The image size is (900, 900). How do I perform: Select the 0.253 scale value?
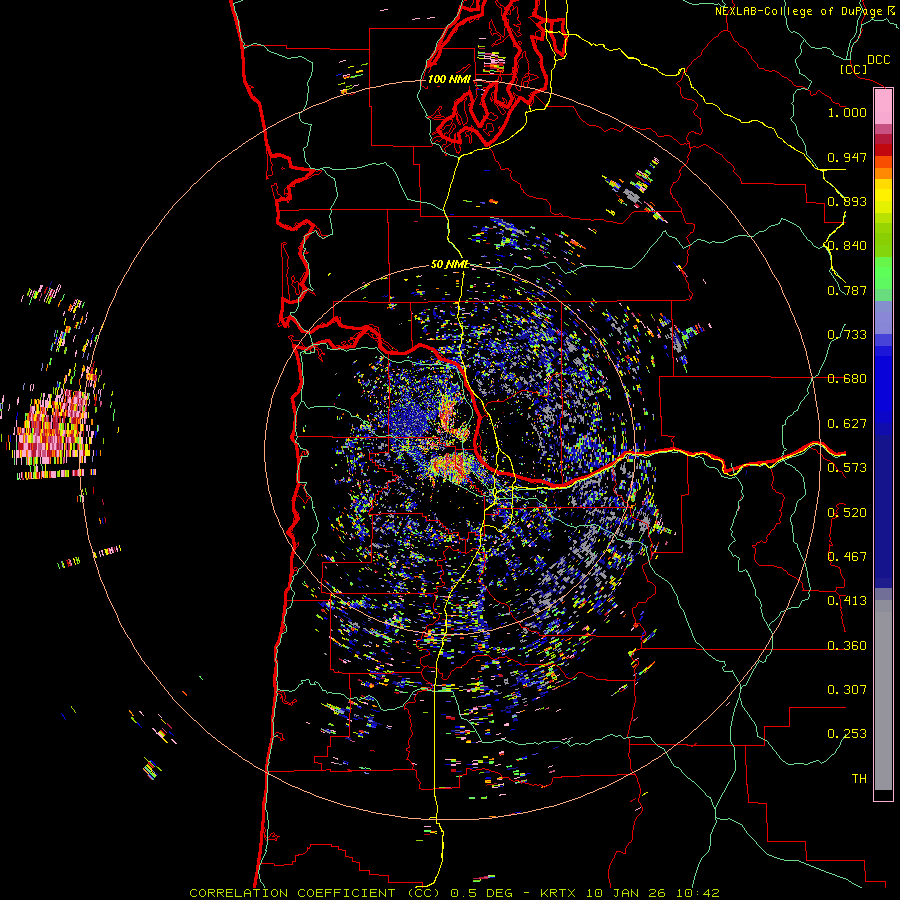847,734
